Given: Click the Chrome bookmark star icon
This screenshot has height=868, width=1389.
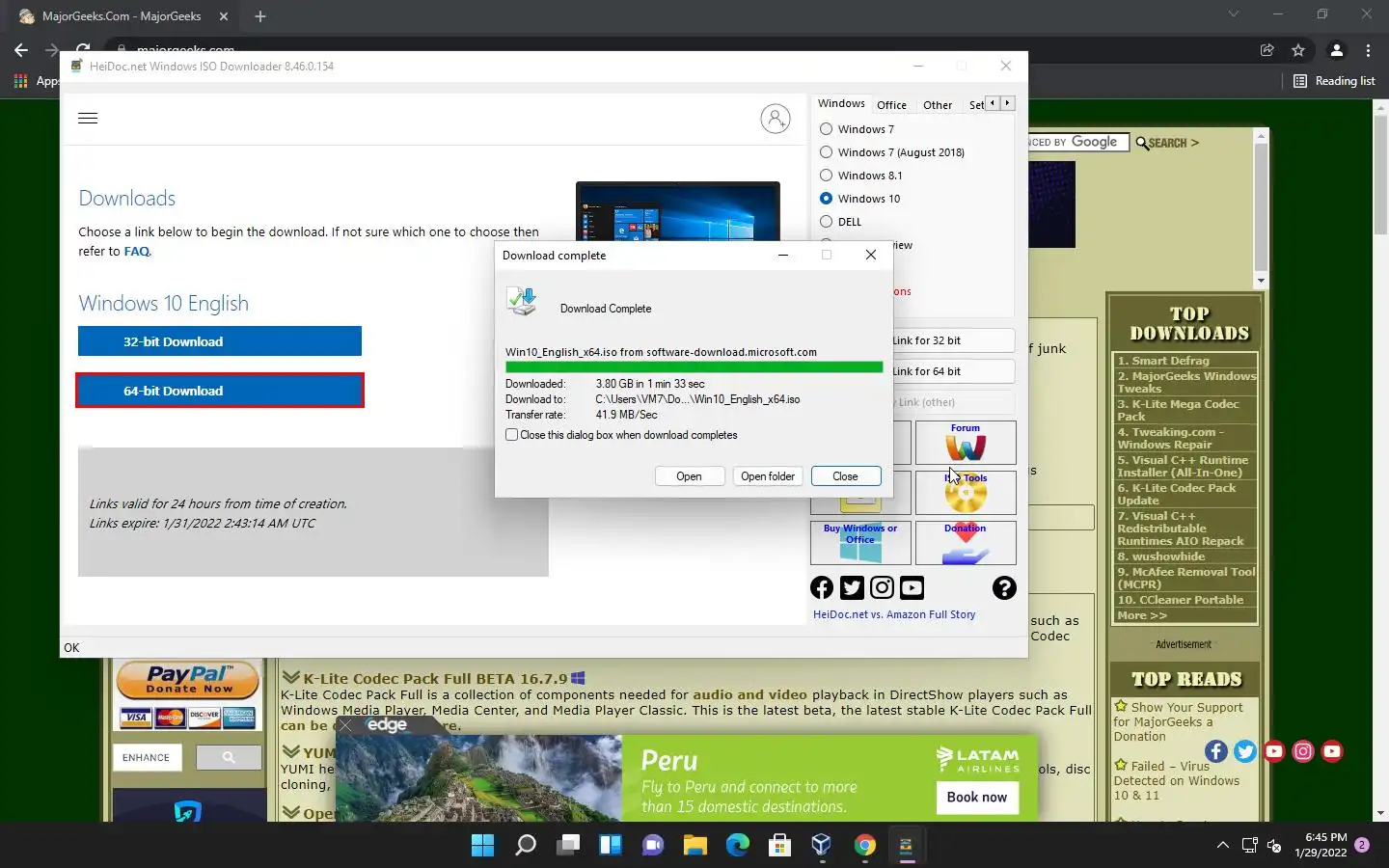Looking at the screenshot, I should click(1298, 50).
